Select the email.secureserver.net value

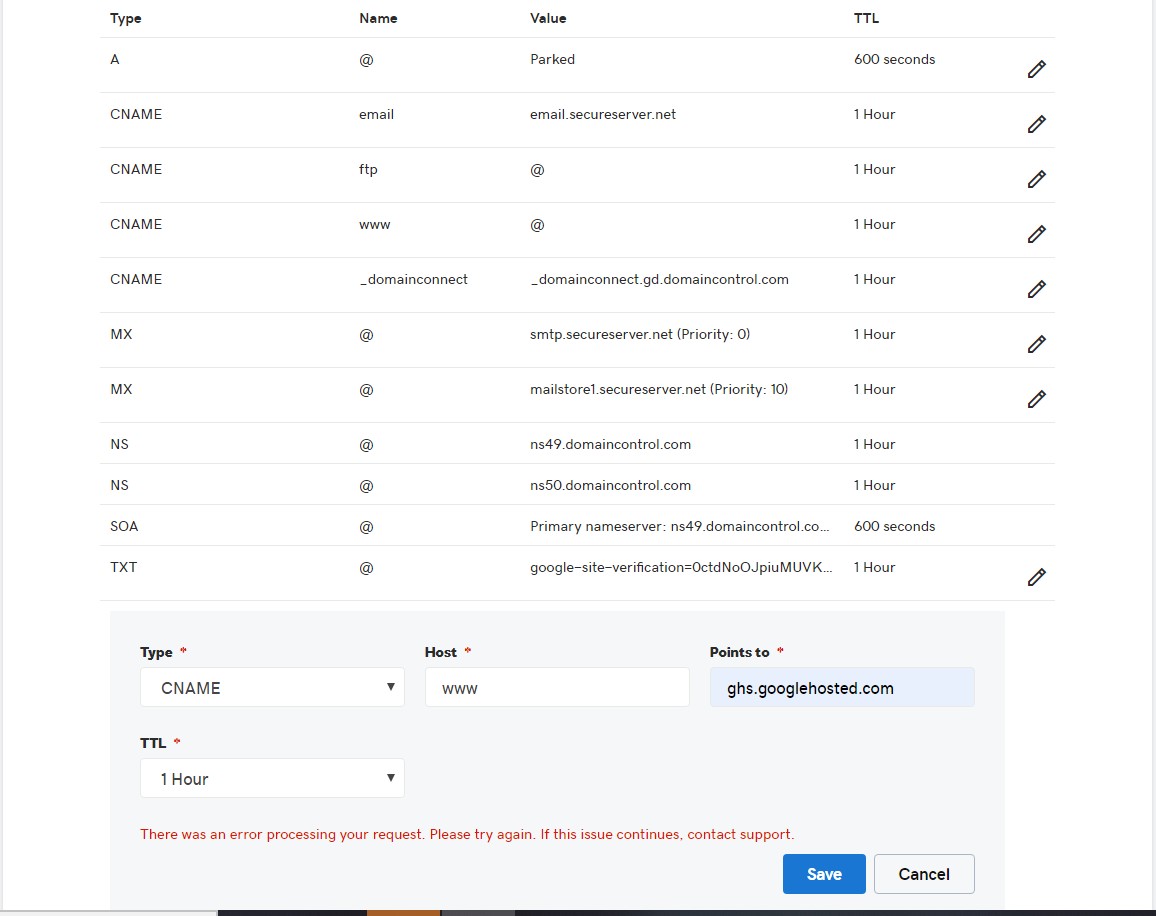tap(602, 114)
